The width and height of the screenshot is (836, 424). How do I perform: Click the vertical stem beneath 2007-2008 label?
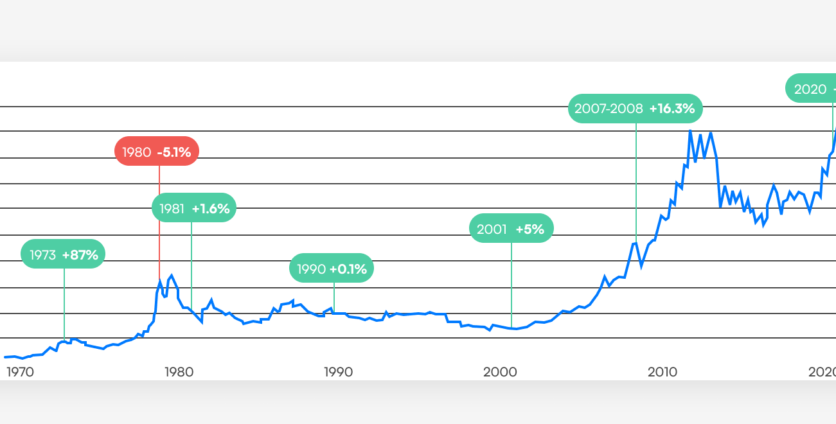[x=637, y=180]
